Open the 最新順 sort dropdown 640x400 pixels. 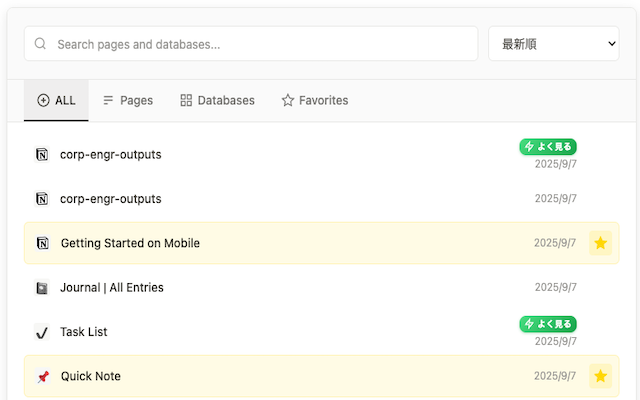point(553,44)
